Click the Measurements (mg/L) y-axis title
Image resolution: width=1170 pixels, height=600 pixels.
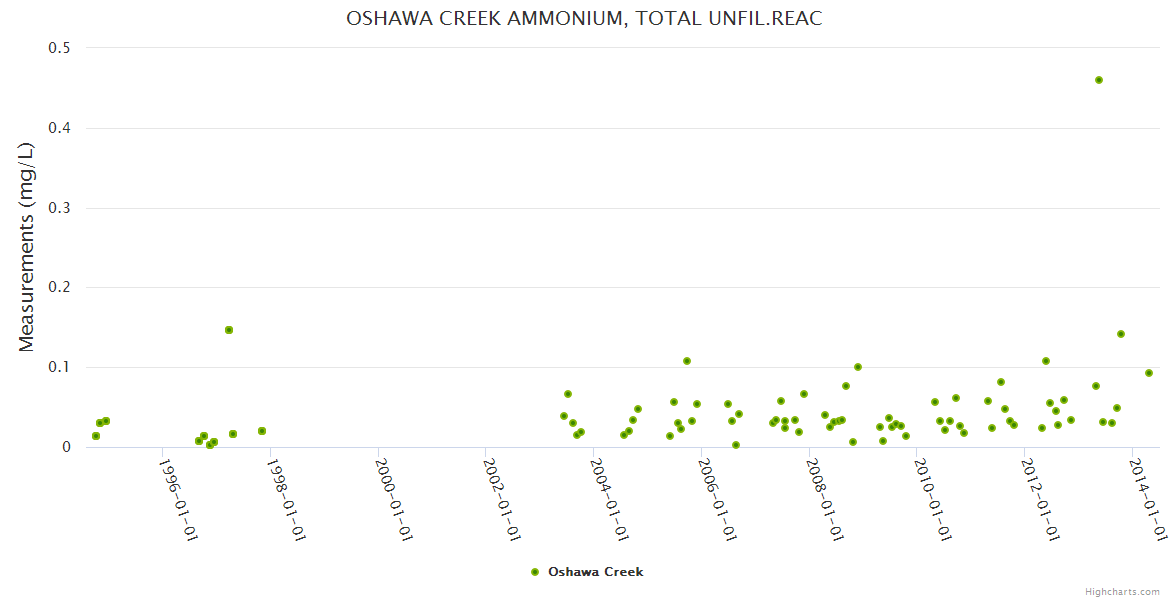tap(27, 247)
